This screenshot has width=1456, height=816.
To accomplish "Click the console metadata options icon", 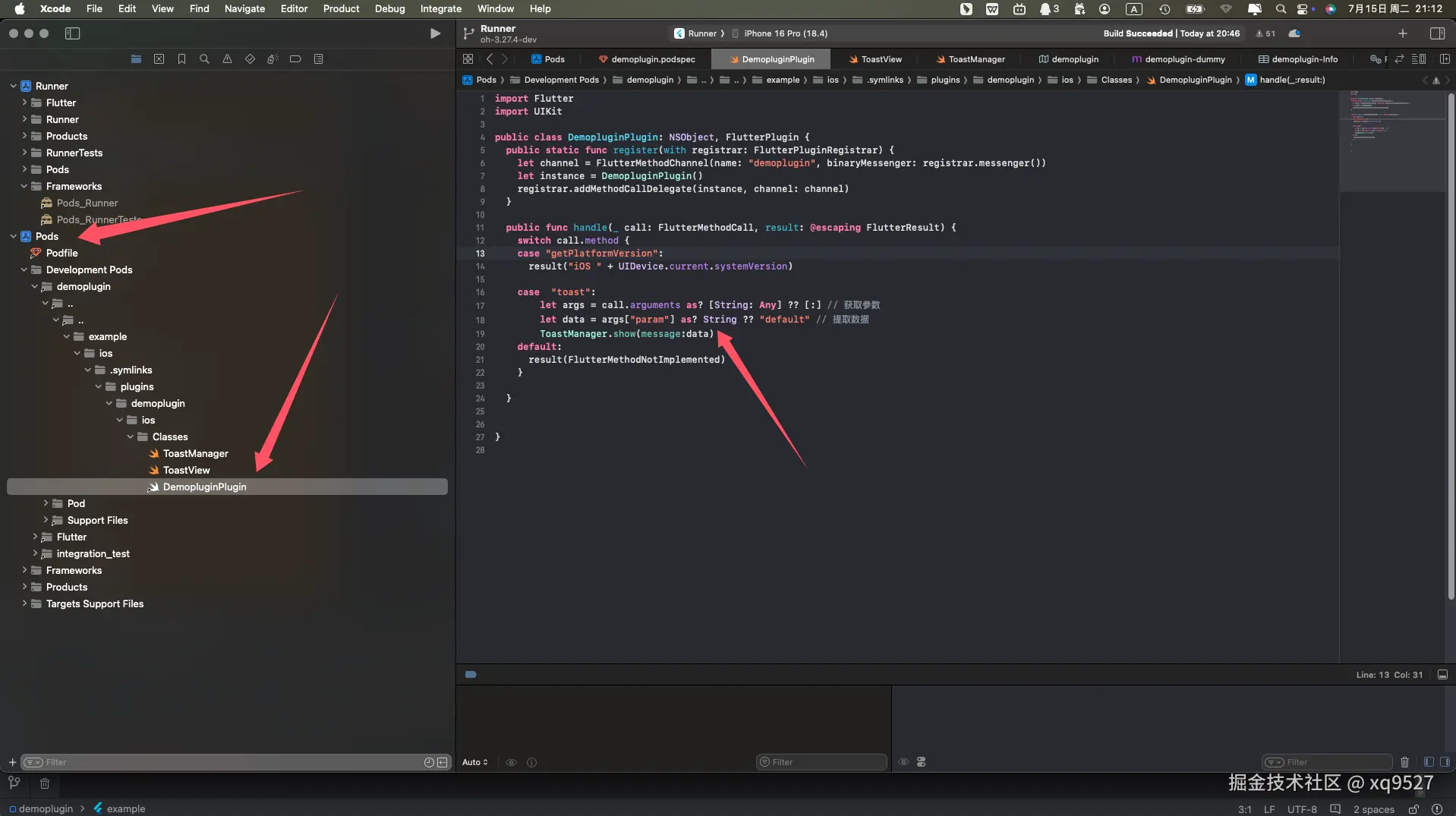I will (x=921, y=762).
